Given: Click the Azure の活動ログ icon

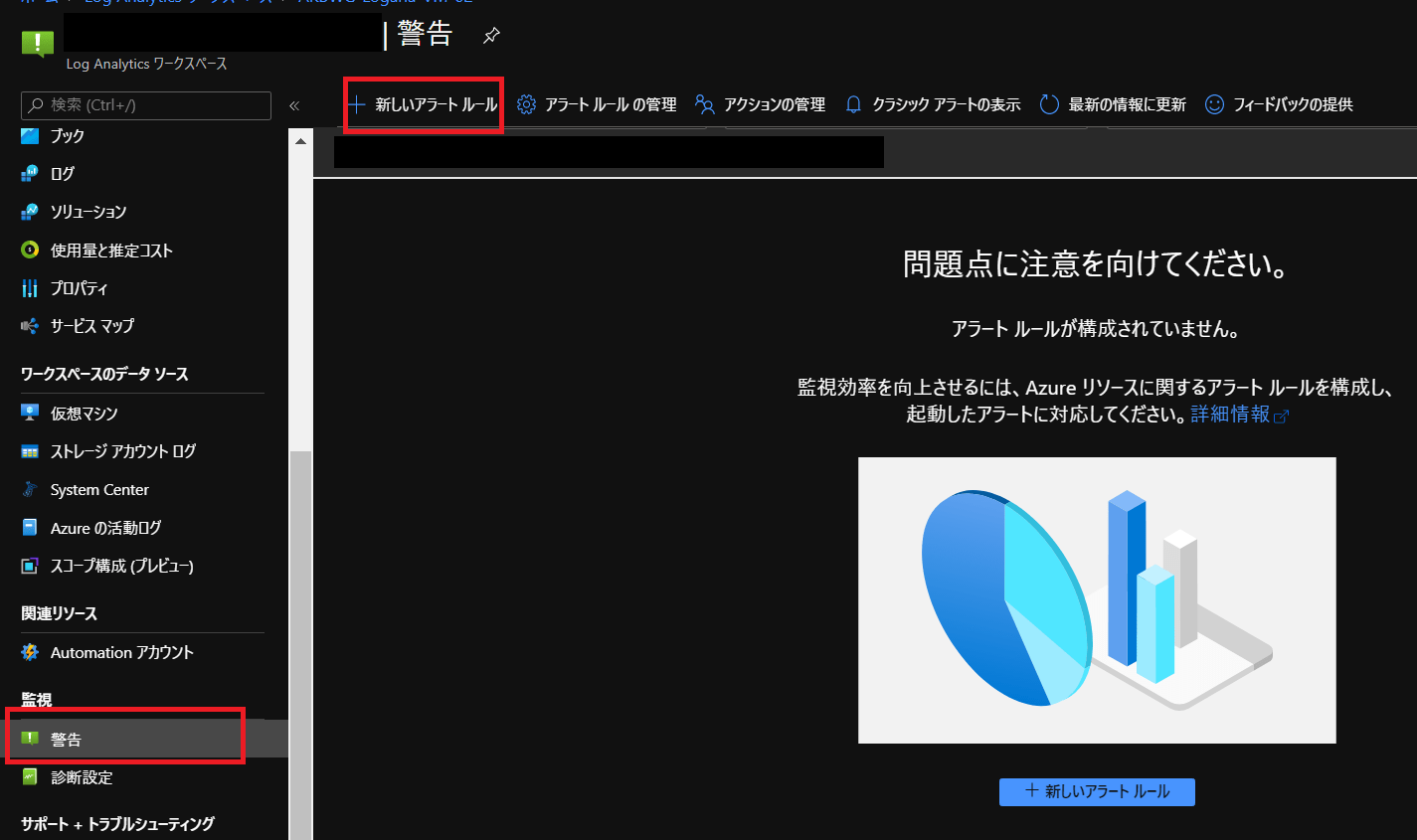Looking at the screenshot, I should [x=30, y=528].
